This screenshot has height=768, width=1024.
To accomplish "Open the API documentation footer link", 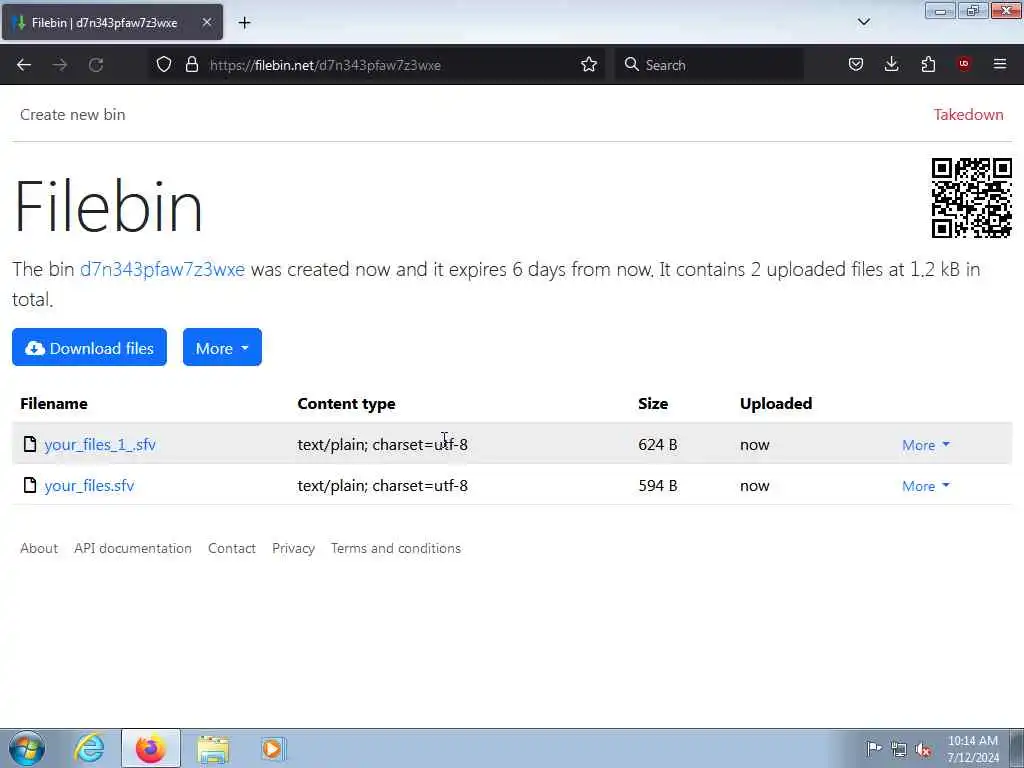I will coord(133,548).
